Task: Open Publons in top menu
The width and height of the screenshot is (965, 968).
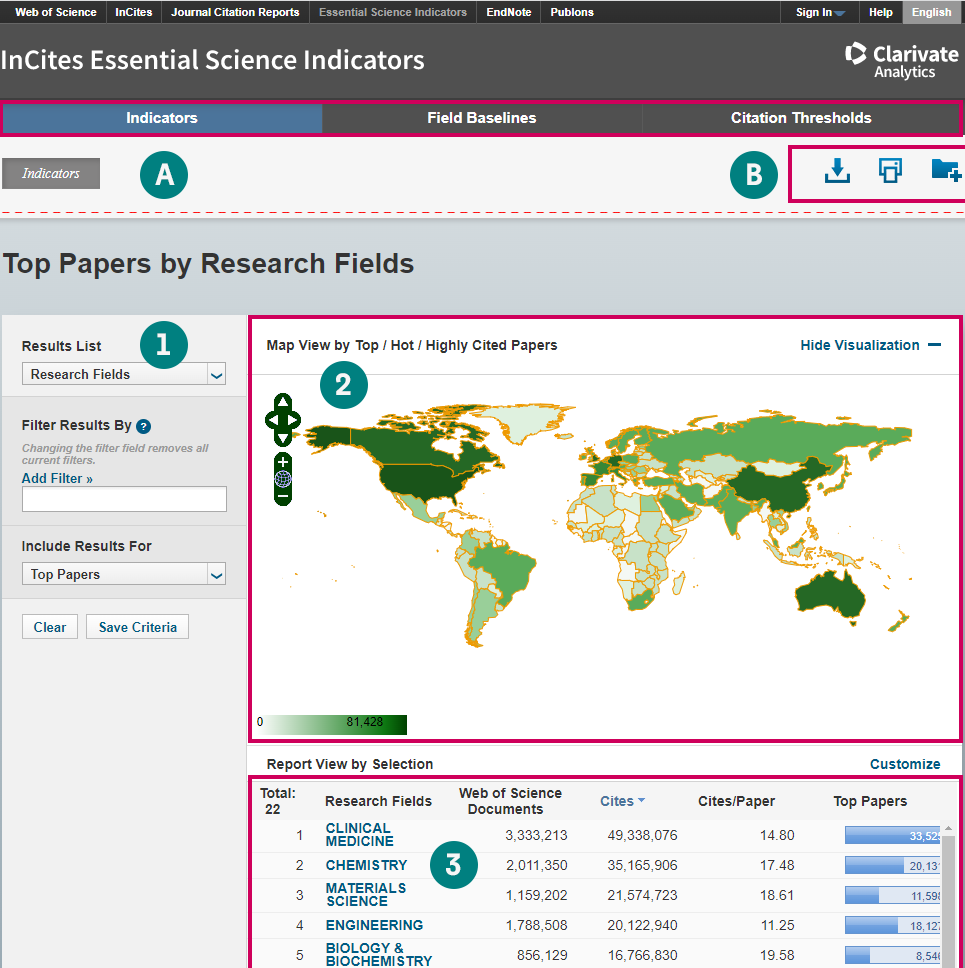Action: 572,12
